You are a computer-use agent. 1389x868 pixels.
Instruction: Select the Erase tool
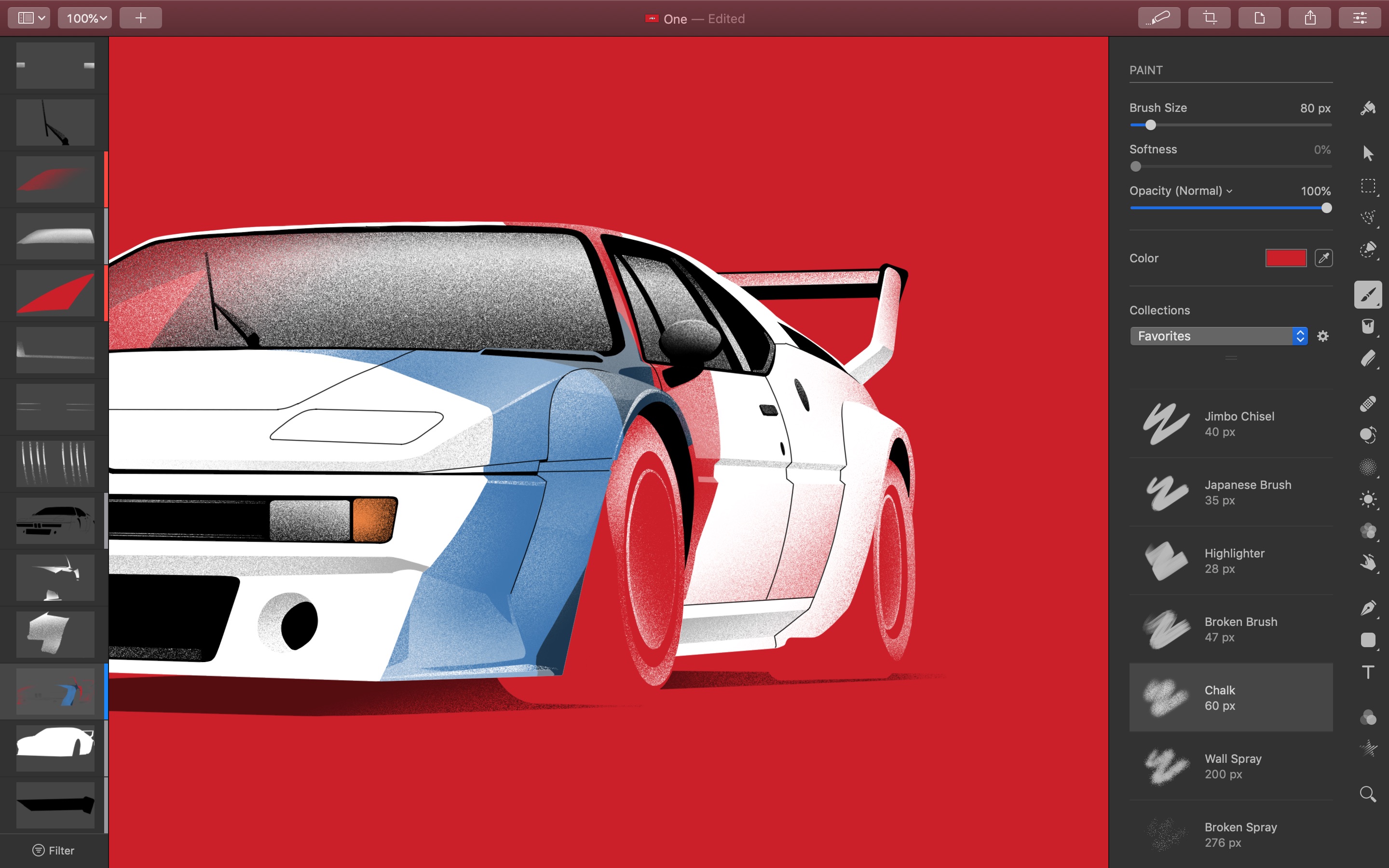coord(1368,359)
